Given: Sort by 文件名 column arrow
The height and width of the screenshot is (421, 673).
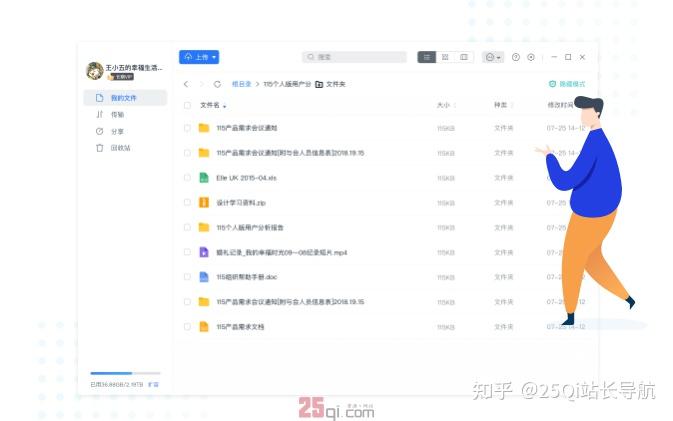Looking at the screenshot, I should [x=225, y=105].
